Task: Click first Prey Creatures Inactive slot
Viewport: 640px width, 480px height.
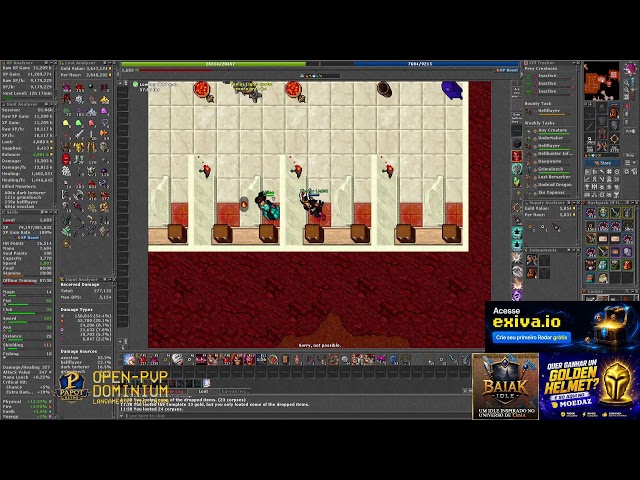Action: [549, 76]
